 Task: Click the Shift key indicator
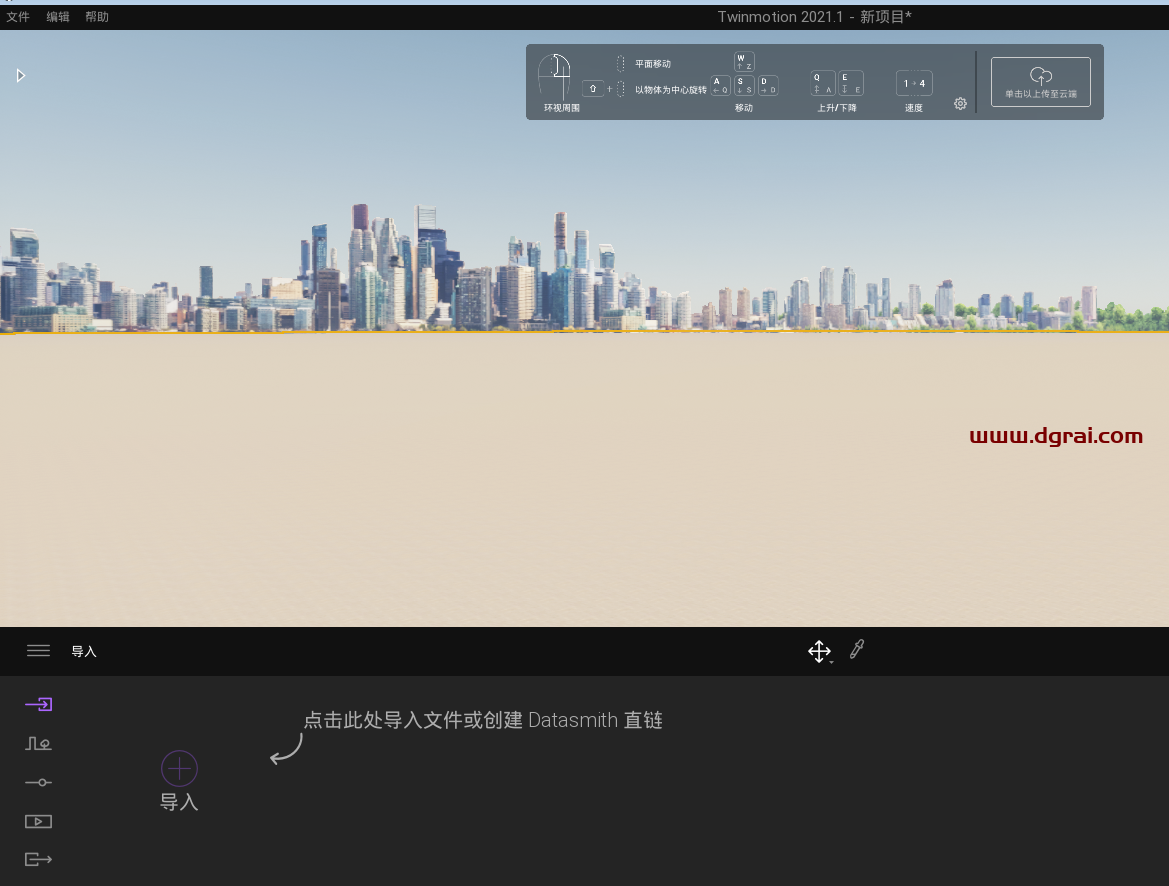593,89
